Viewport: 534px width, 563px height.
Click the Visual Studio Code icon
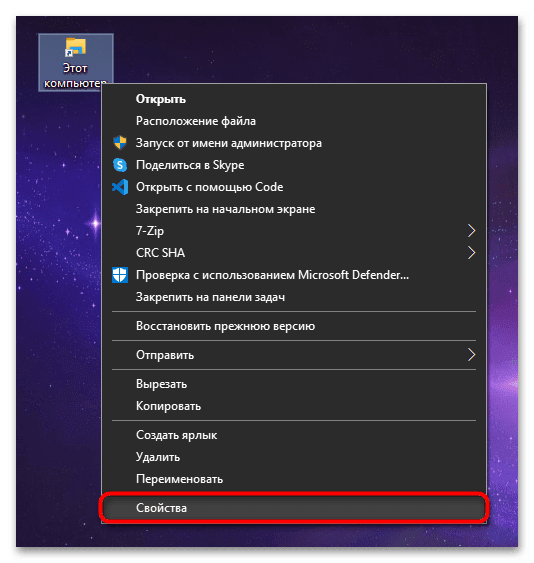click(x=120, y=187)
